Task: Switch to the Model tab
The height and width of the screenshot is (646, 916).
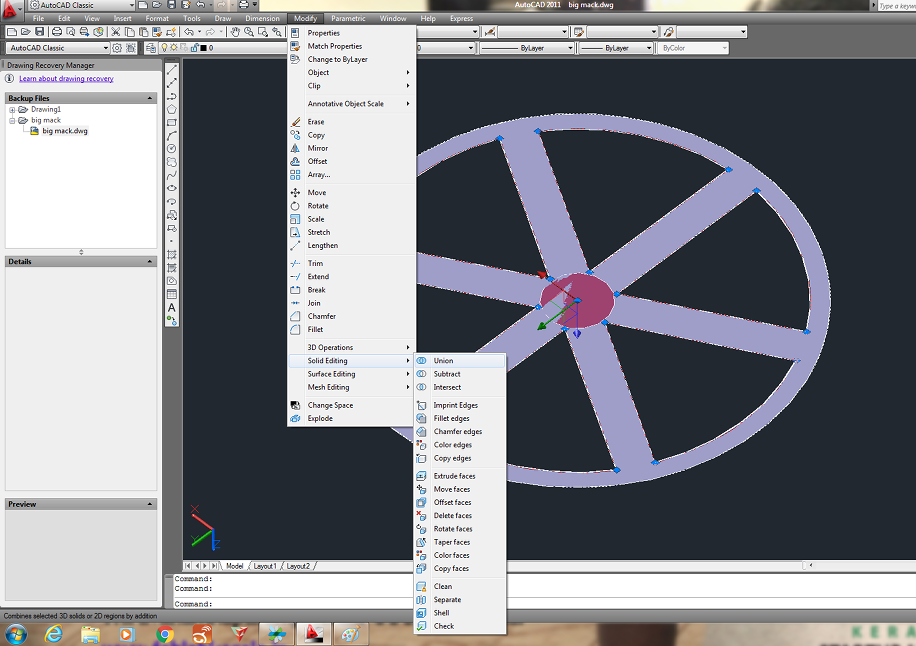Action: pyautogui.click(x=234, y=566)
